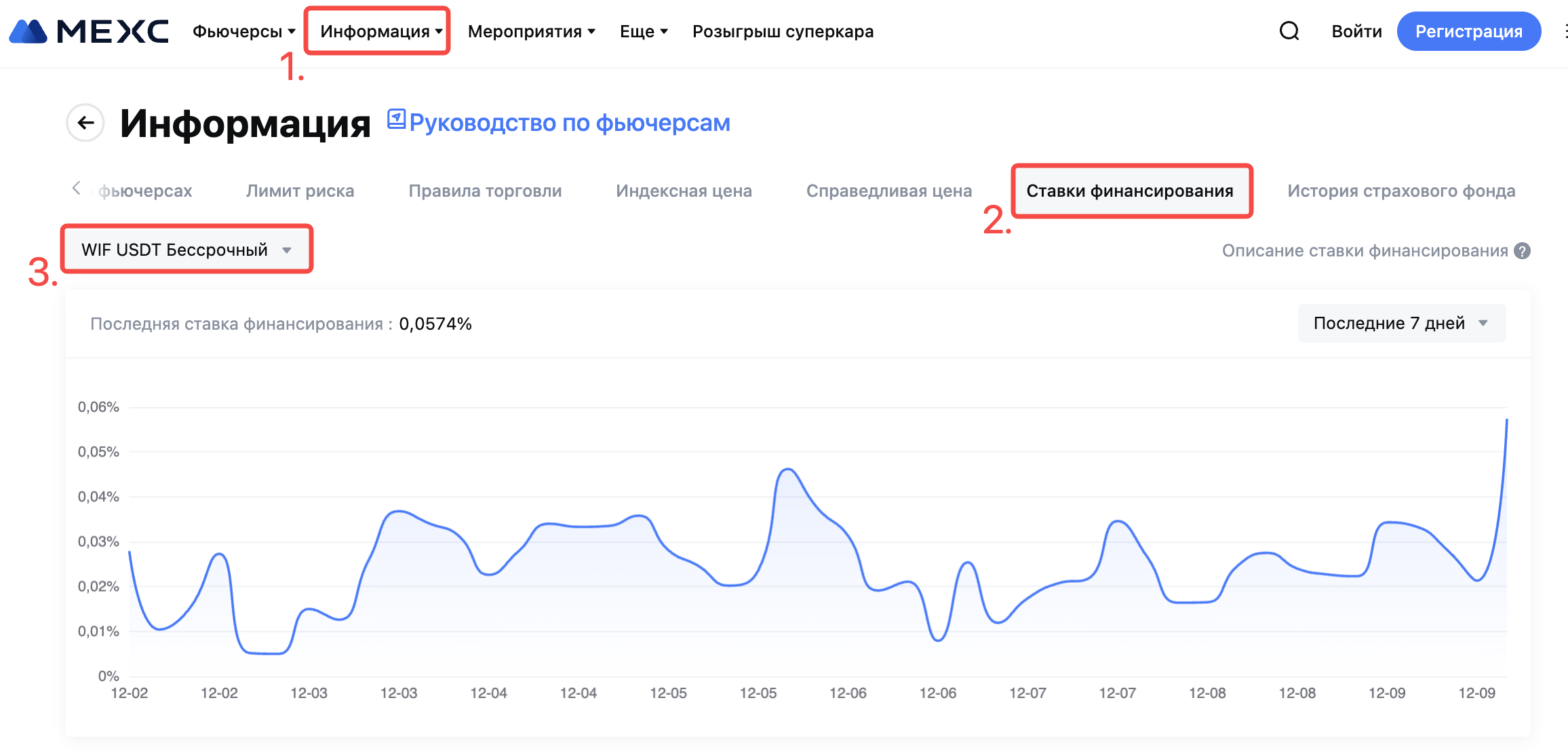Open the Информация dropdown menu
1568x753 pixels.
point(380,31)
